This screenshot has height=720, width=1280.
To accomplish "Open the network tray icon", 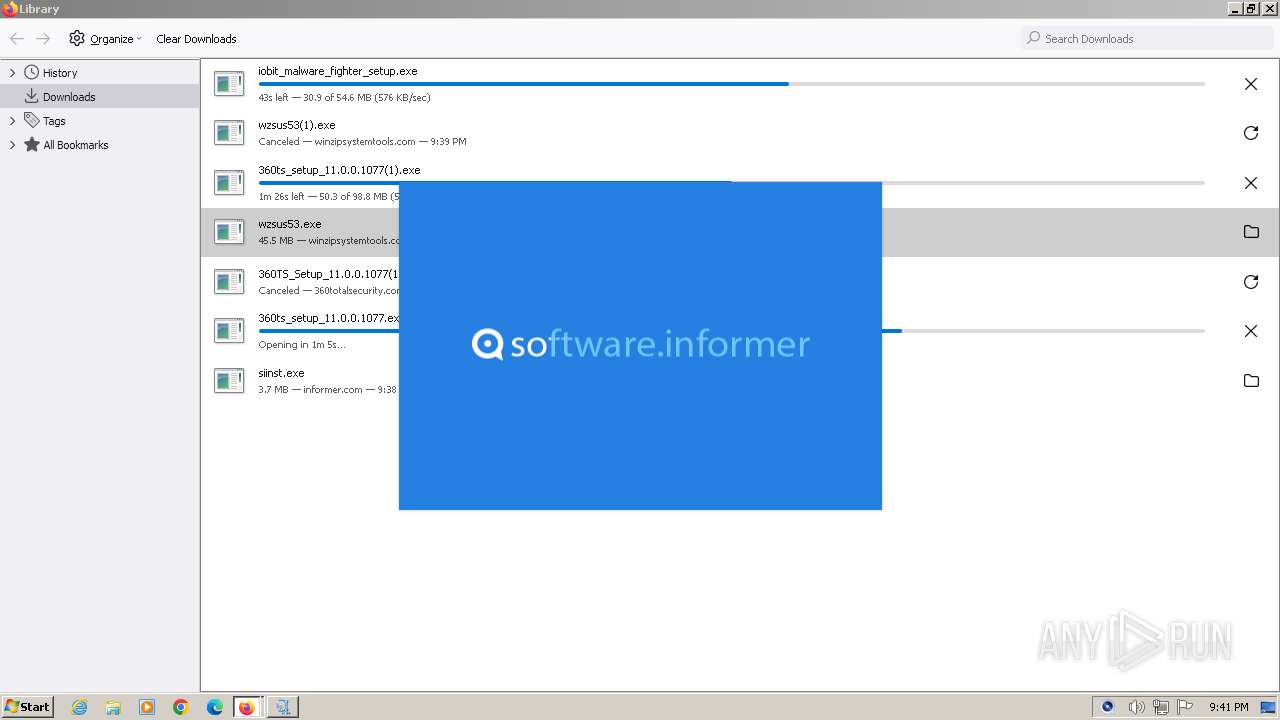I will tap(1160, 707).
